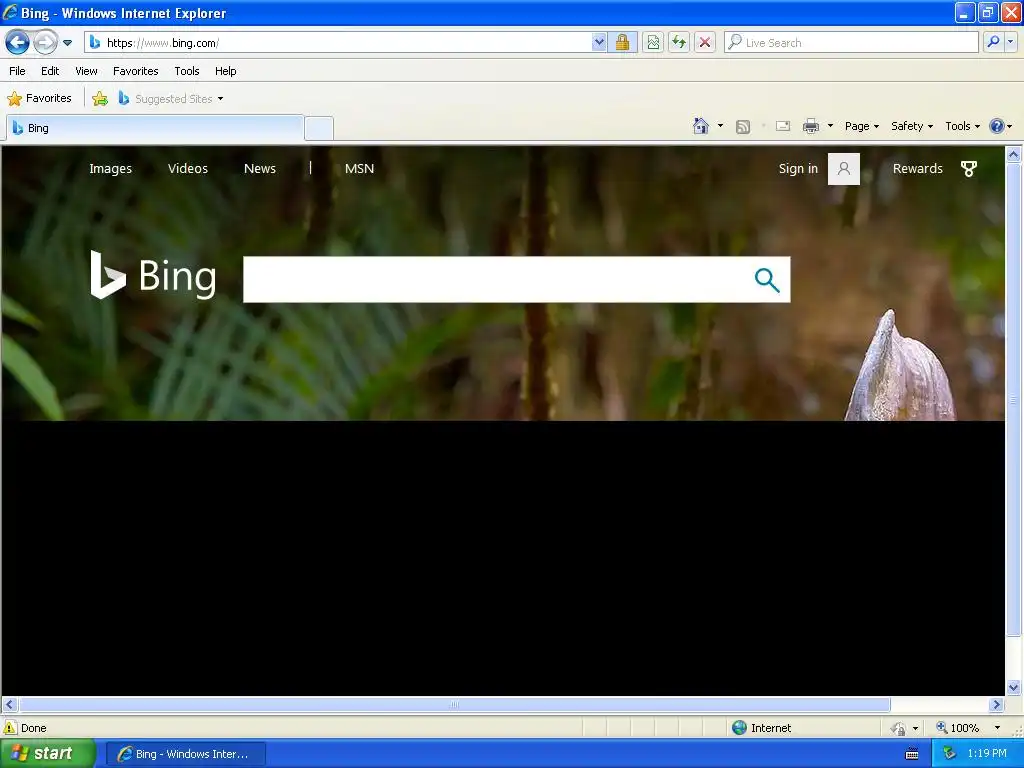Click the 100% zoom level button
The width and height of the screenshot is (1024, 768).
[958, 728]
